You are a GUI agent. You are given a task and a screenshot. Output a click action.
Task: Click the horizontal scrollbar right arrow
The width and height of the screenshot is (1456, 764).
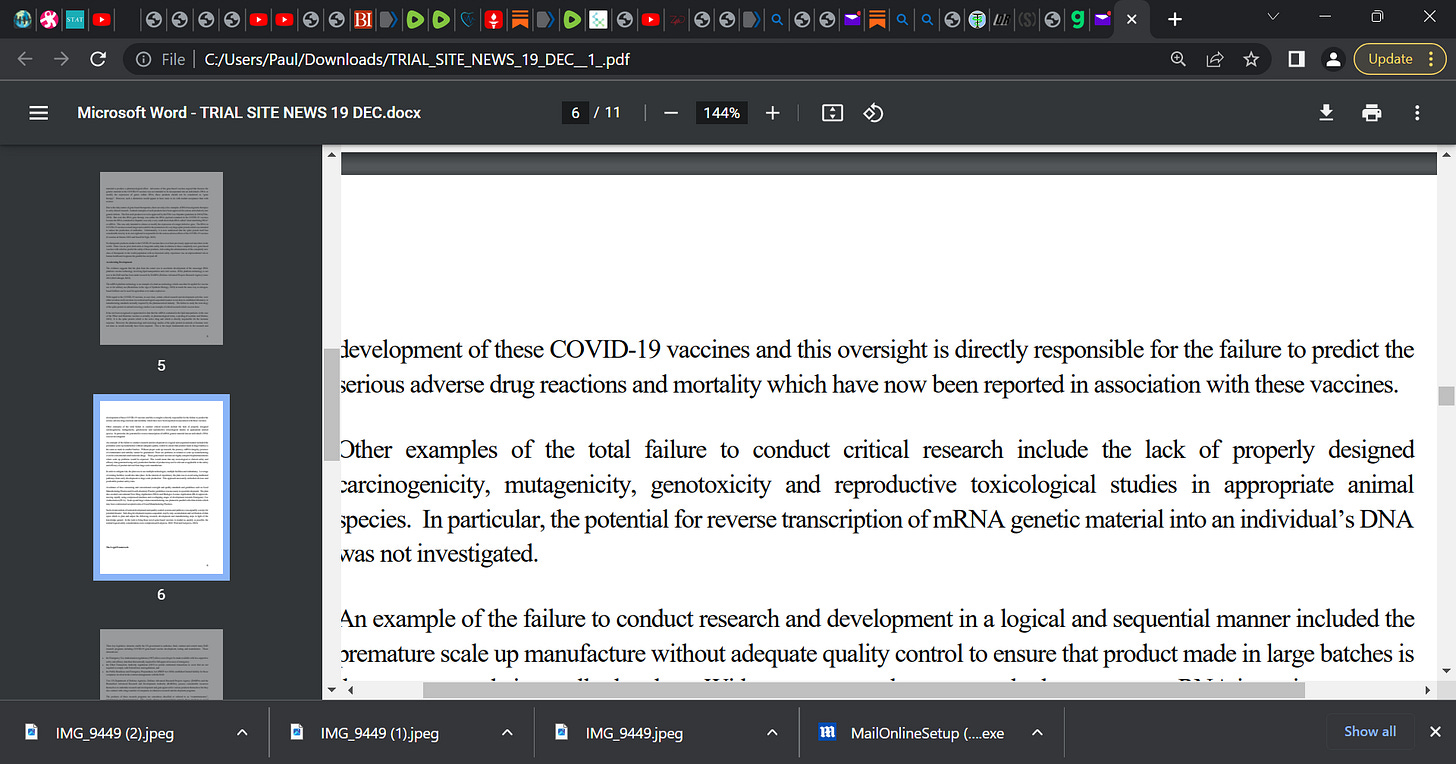pyautogui.click(x=1427, y=690)
